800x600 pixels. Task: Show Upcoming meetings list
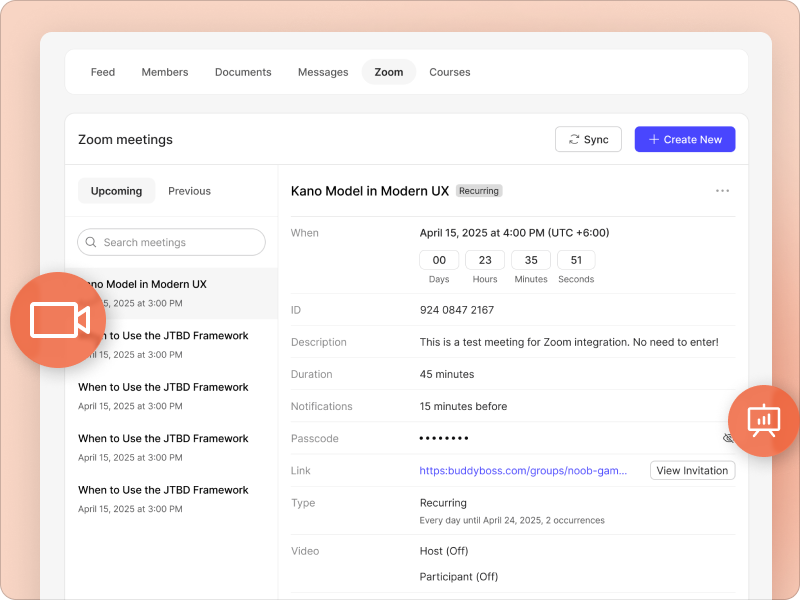(x=116, y=191)
